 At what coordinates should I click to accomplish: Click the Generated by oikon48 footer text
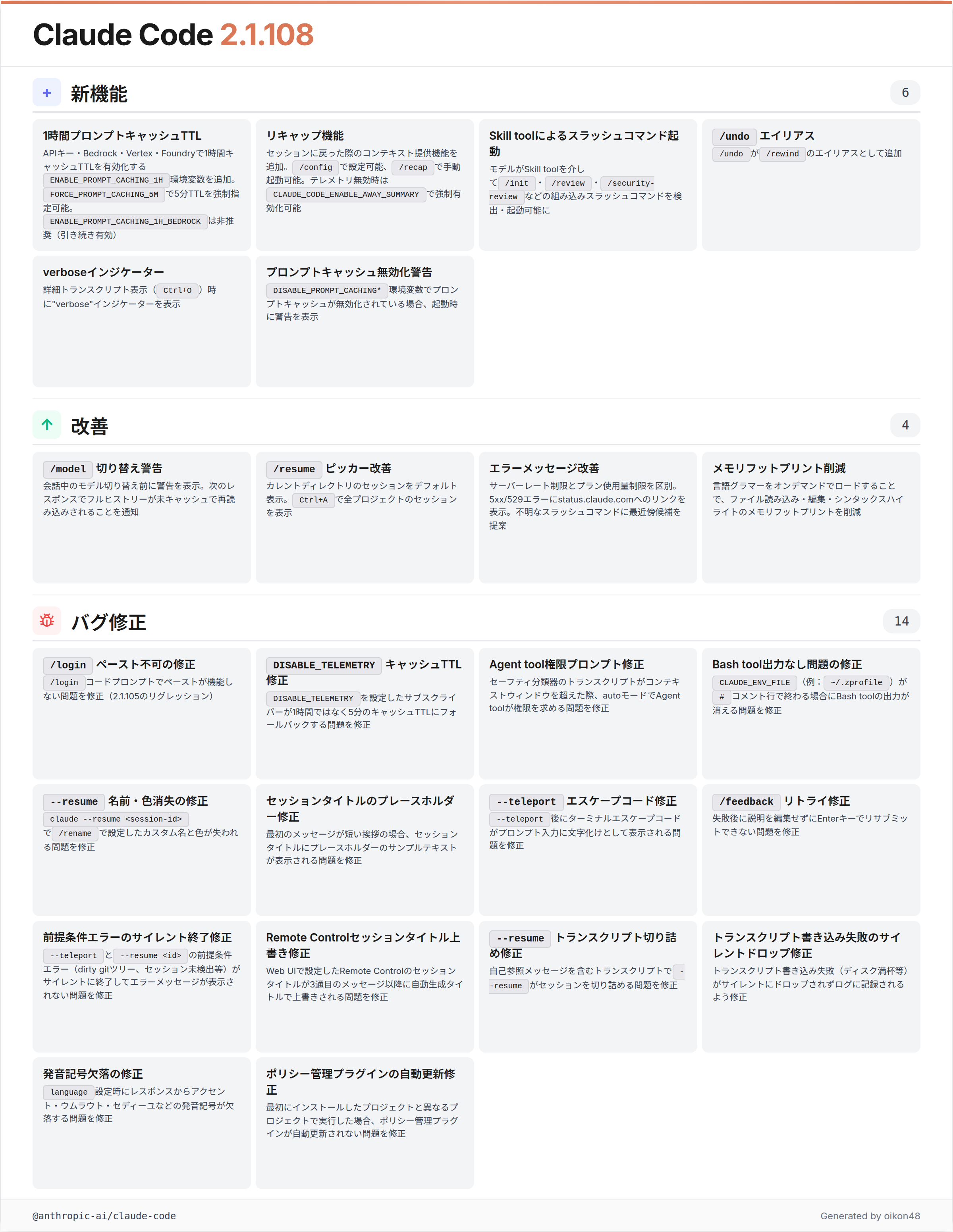870,1216
